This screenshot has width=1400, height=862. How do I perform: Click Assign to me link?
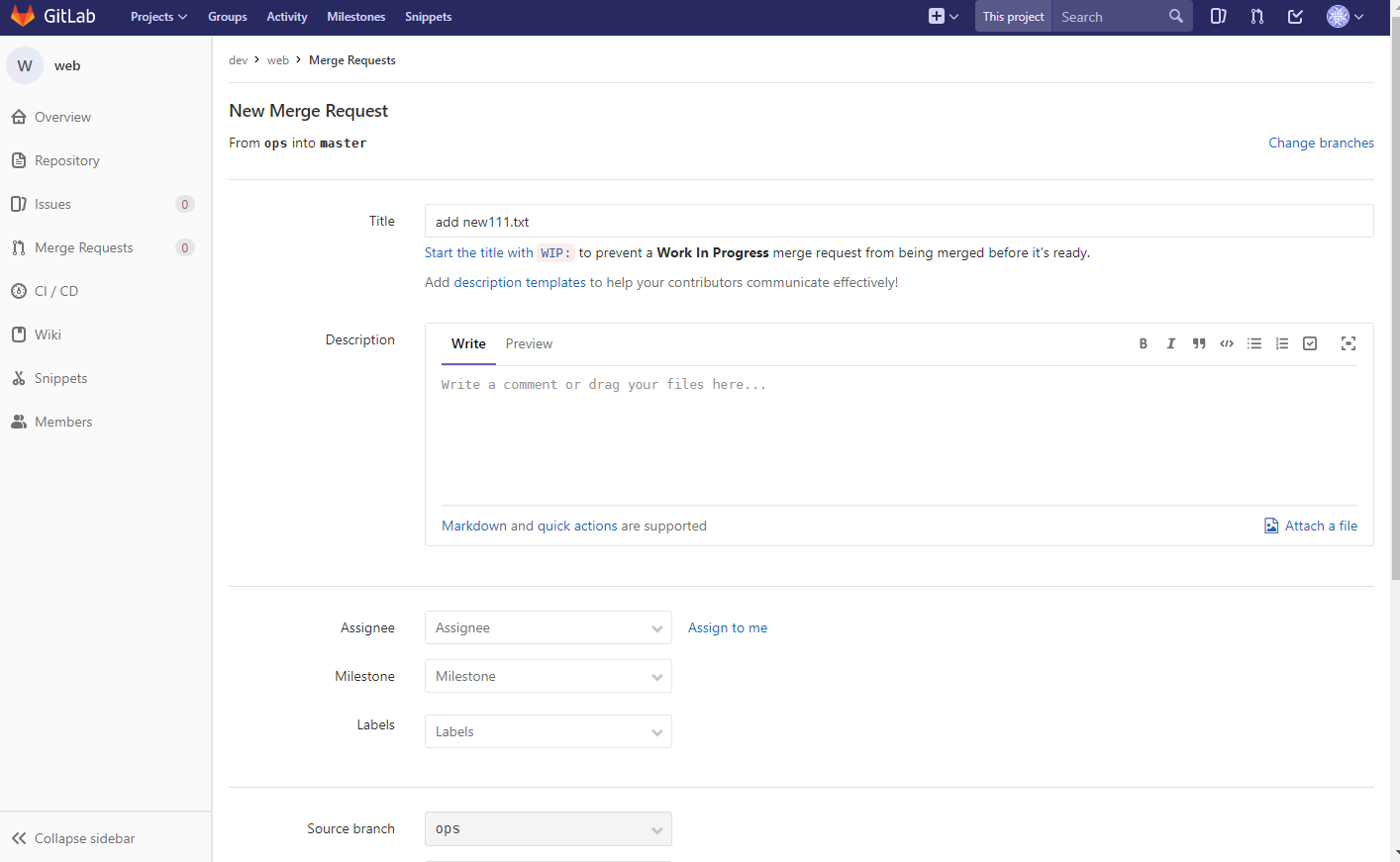(x=728, y=627)
